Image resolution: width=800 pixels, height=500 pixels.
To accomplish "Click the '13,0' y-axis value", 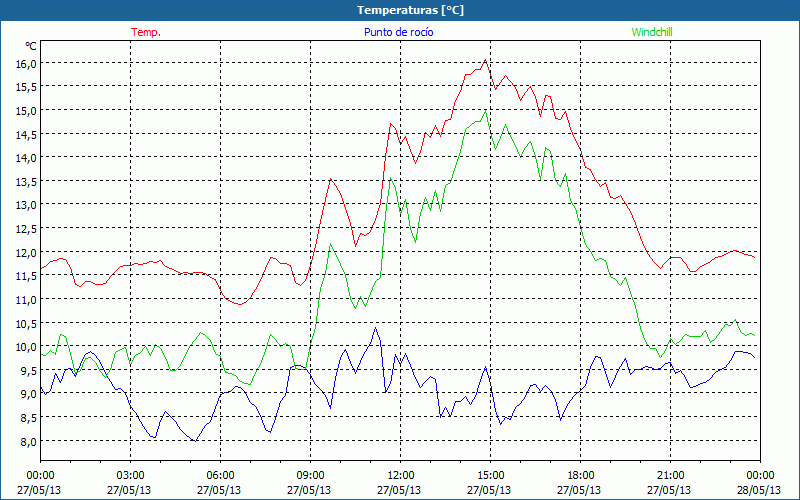I will (x=27, y=205).
